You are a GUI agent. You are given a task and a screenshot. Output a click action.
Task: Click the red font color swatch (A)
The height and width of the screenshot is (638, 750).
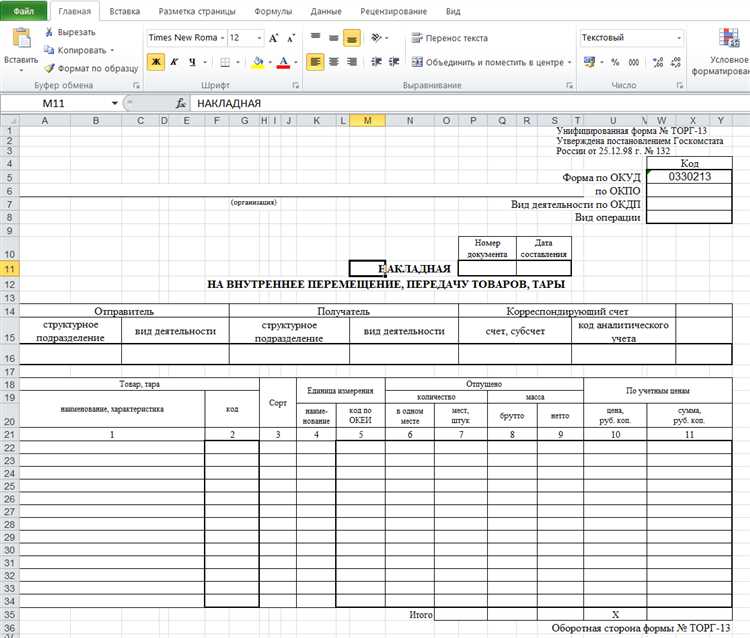tap(283, 62)
